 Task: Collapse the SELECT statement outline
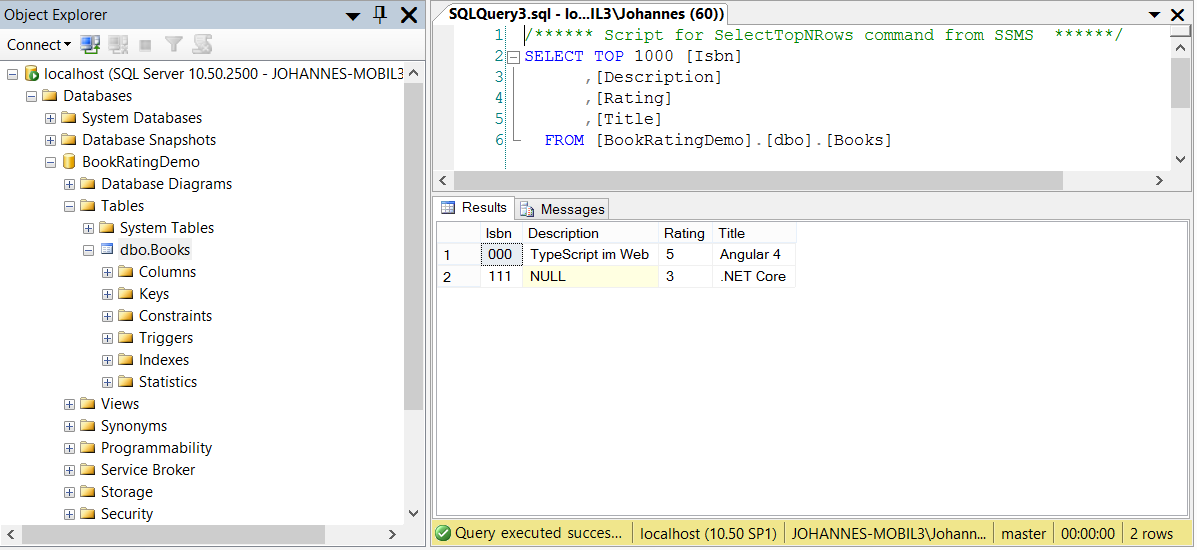coord(514,57)
